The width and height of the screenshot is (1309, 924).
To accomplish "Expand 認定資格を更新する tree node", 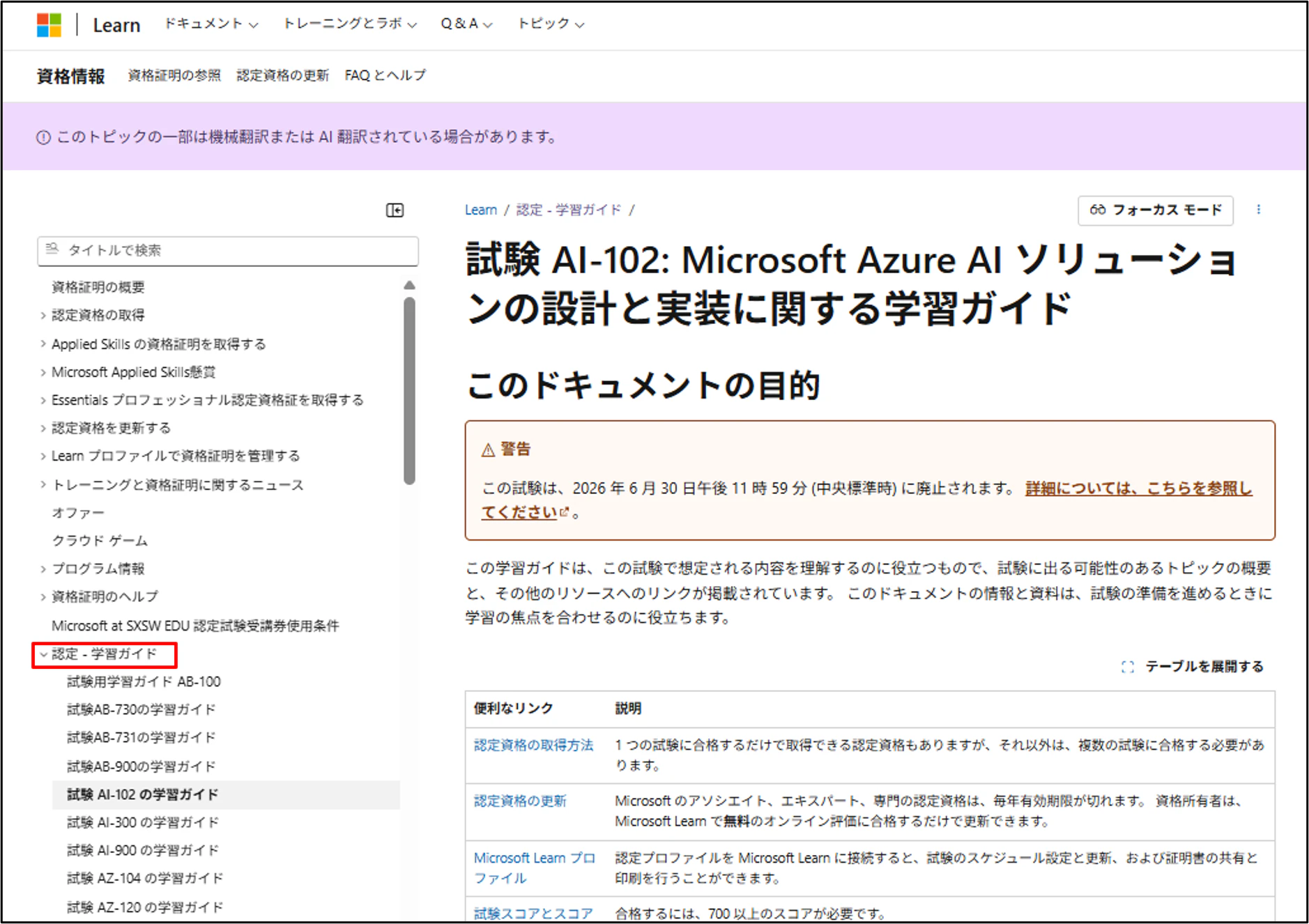I will tap(43, 429).
